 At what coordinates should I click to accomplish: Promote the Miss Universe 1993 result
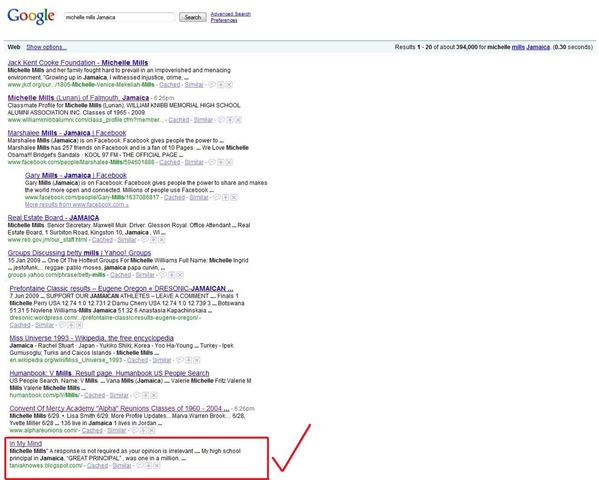(x=188, y=360)
